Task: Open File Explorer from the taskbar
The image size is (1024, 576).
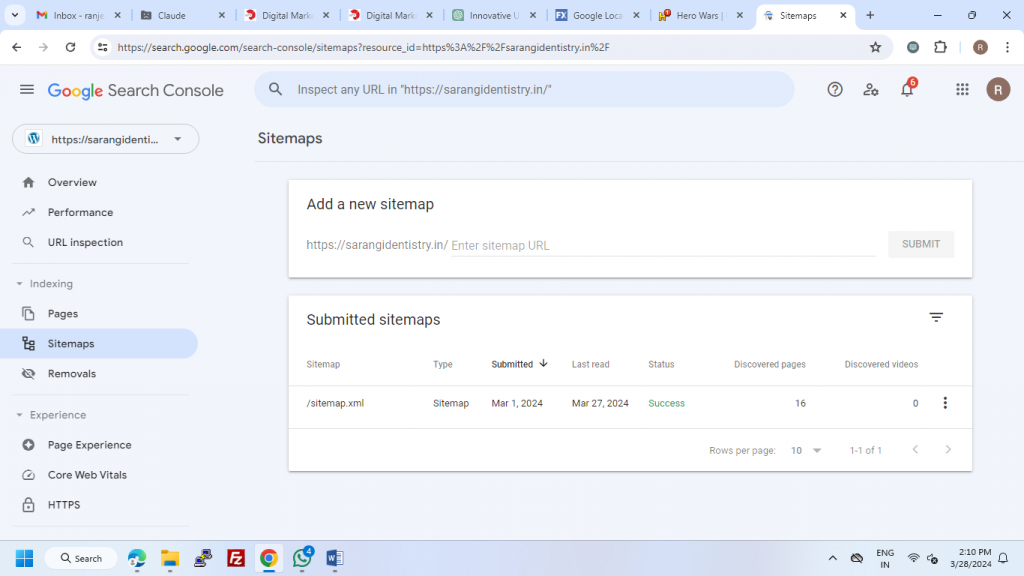Action: 170,558
